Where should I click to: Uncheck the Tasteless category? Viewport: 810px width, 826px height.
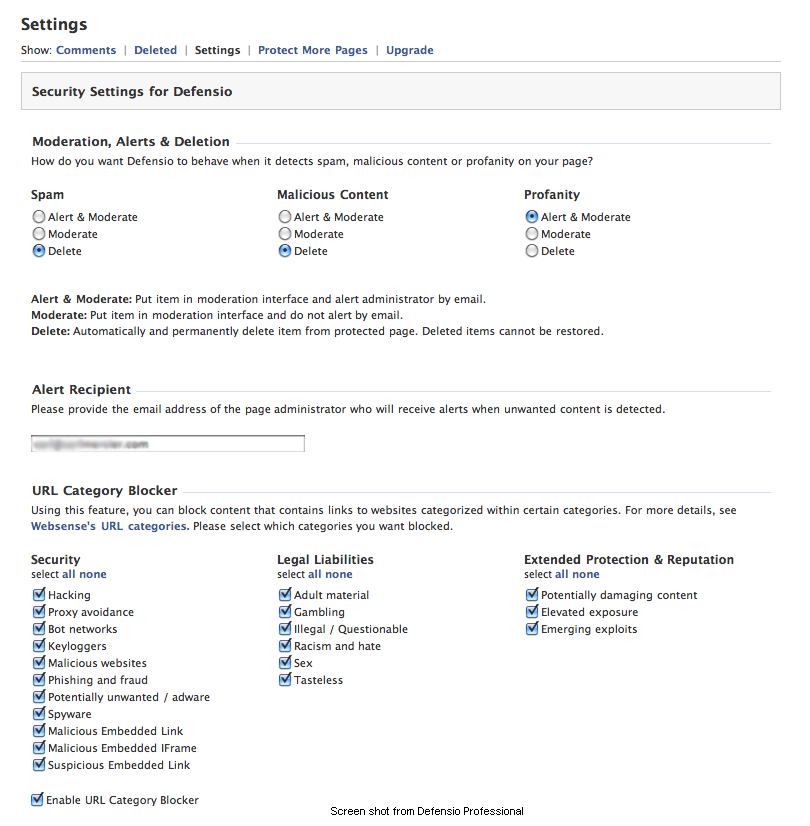pos(285,680)
